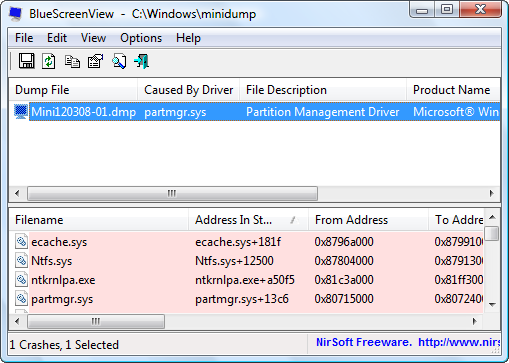509x363 pixels.
Task: Refresh the crash list with the Refresh icon
Action: click(x=49, y=61)
